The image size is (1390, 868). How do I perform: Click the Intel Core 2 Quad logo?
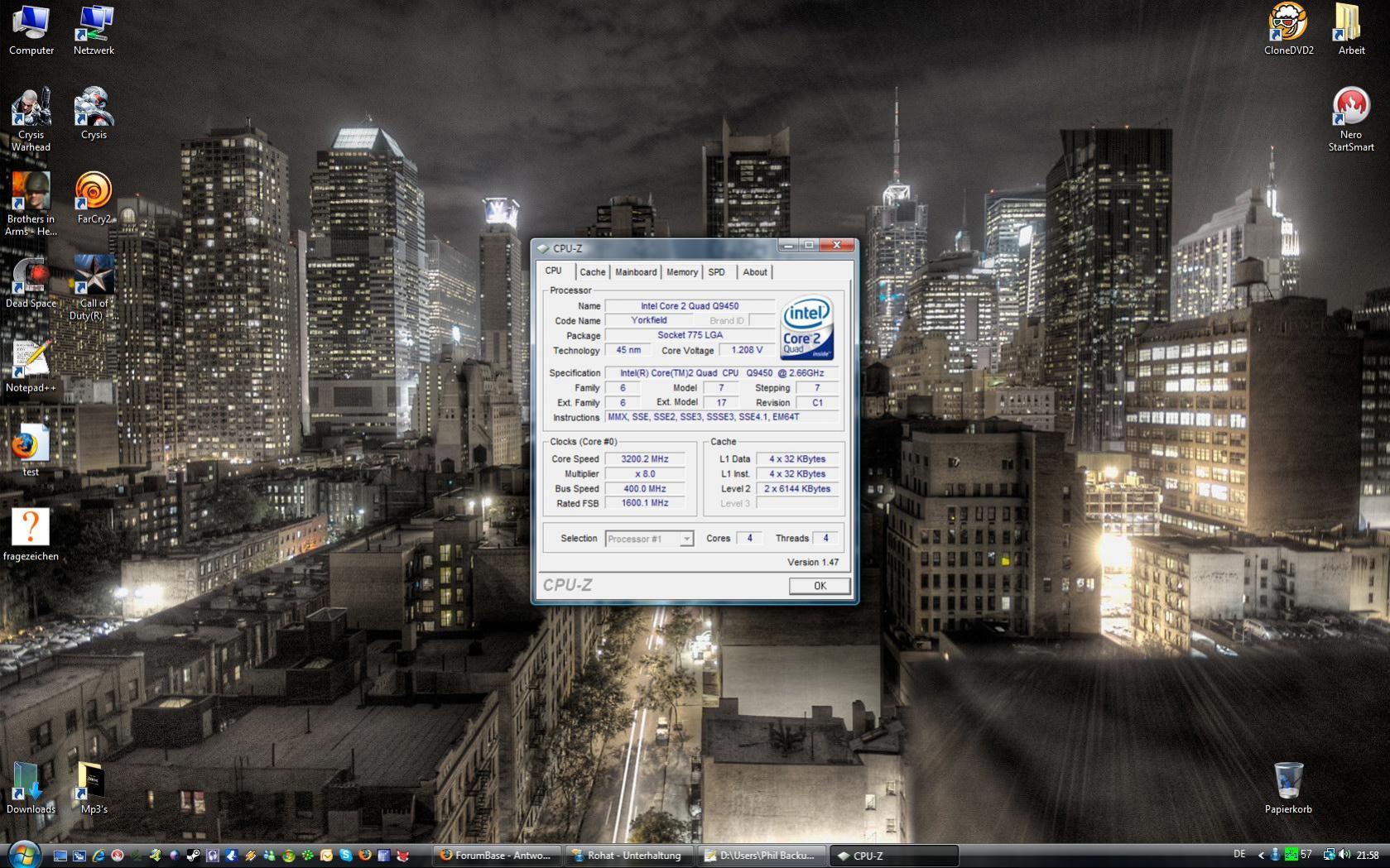pos(807,328)
